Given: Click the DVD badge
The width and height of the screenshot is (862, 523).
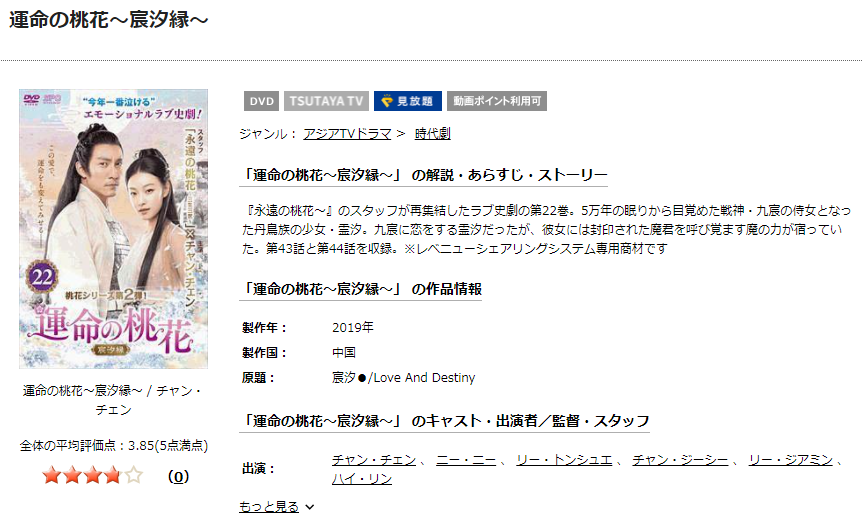Looking at the screenshot, I should 261,101.
